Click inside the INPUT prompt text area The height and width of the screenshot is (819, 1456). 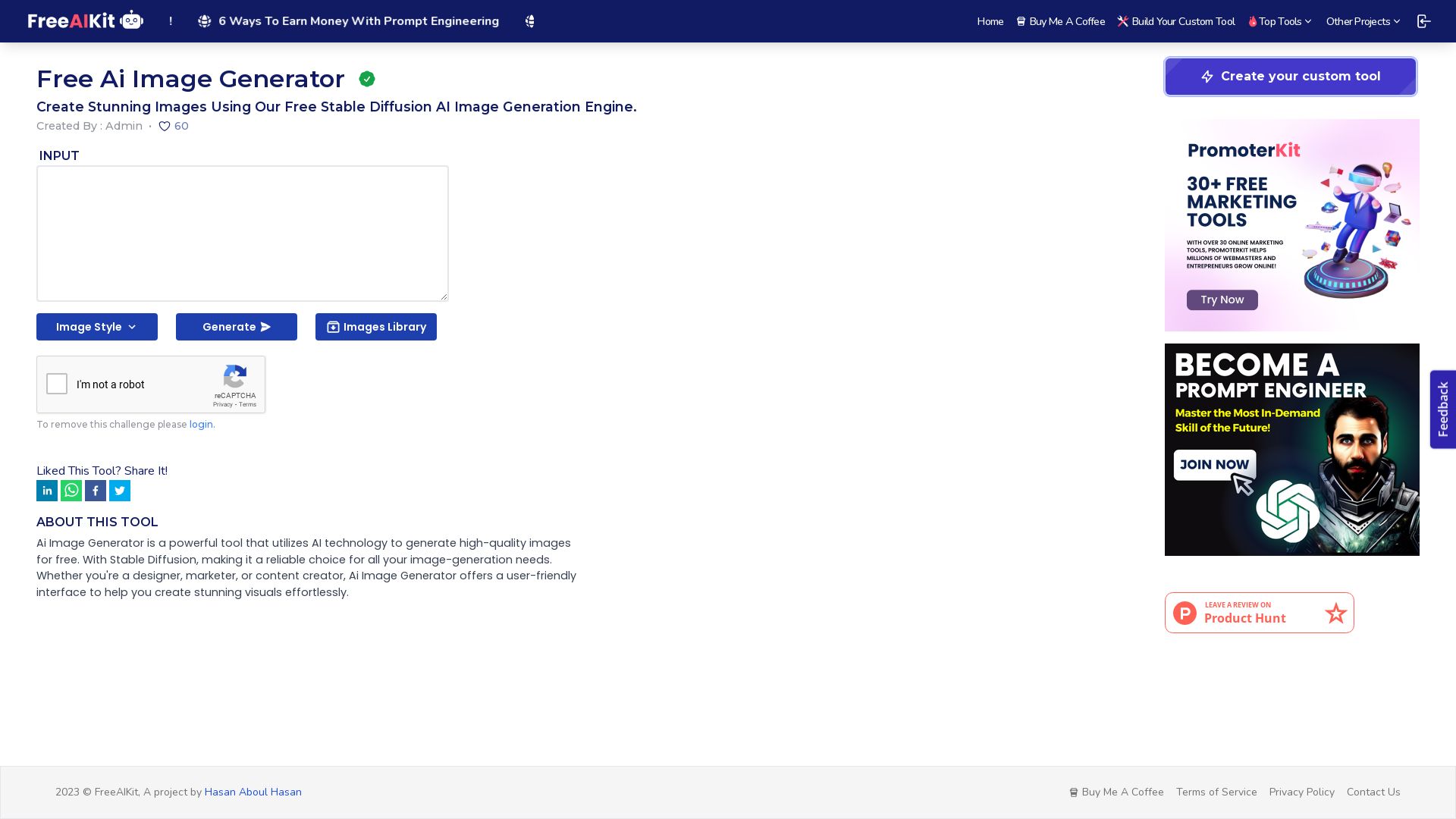pyautogui.click(x=242, y=233)
